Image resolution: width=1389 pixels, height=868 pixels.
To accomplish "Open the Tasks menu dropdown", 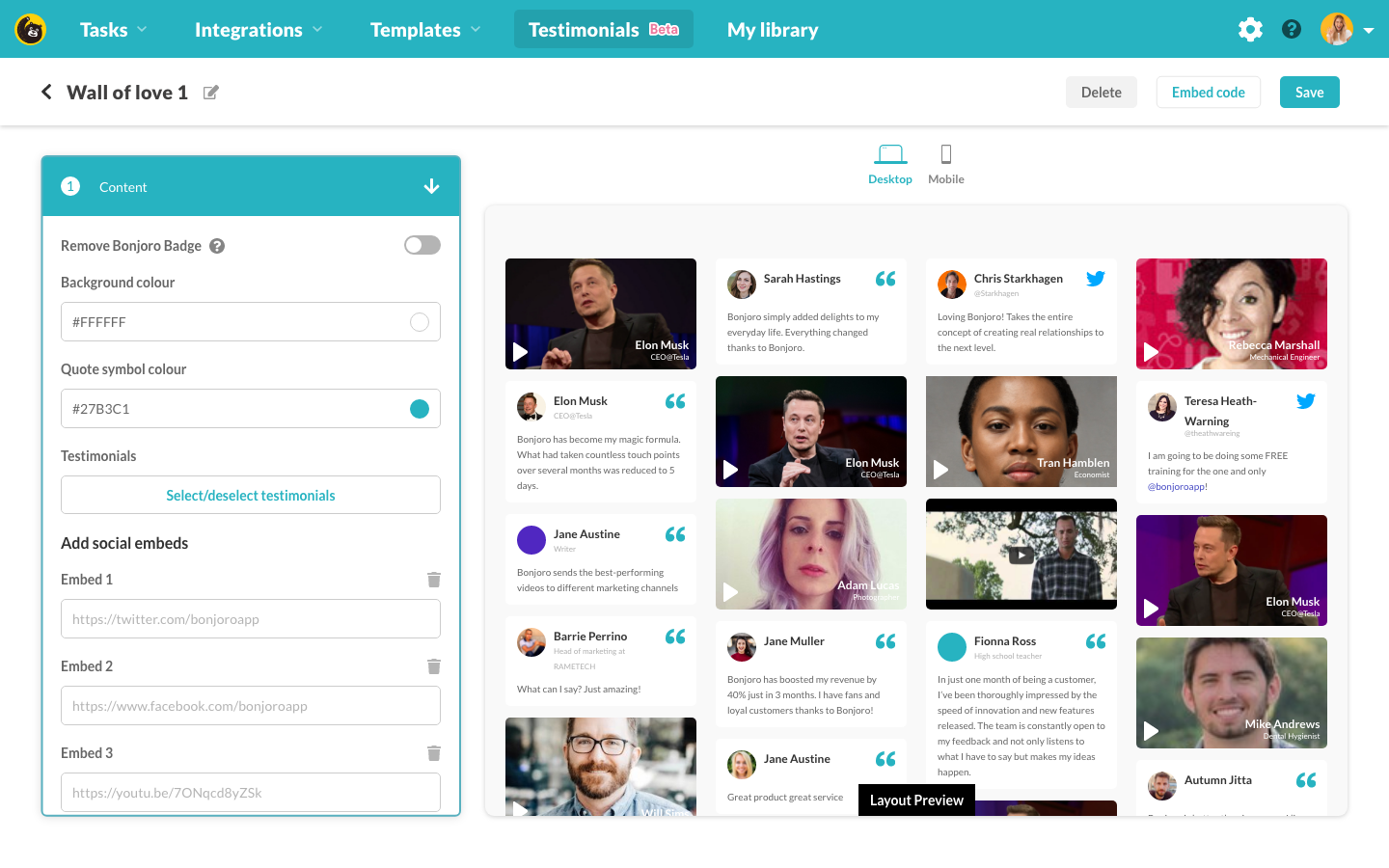I will pos(114,30).
